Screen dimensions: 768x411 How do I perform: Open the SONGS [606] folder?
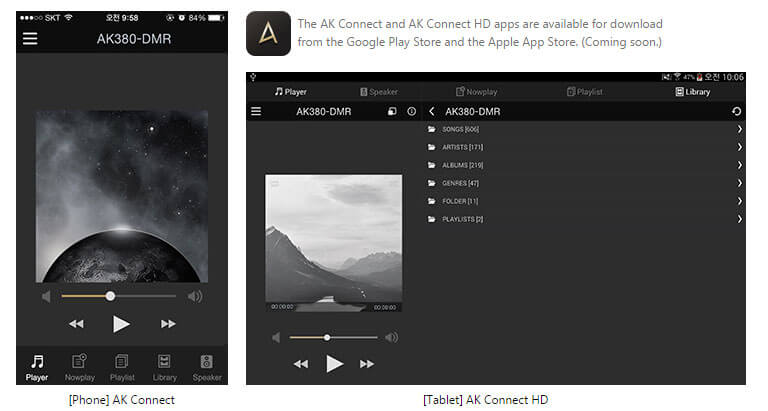pos(585,129)
